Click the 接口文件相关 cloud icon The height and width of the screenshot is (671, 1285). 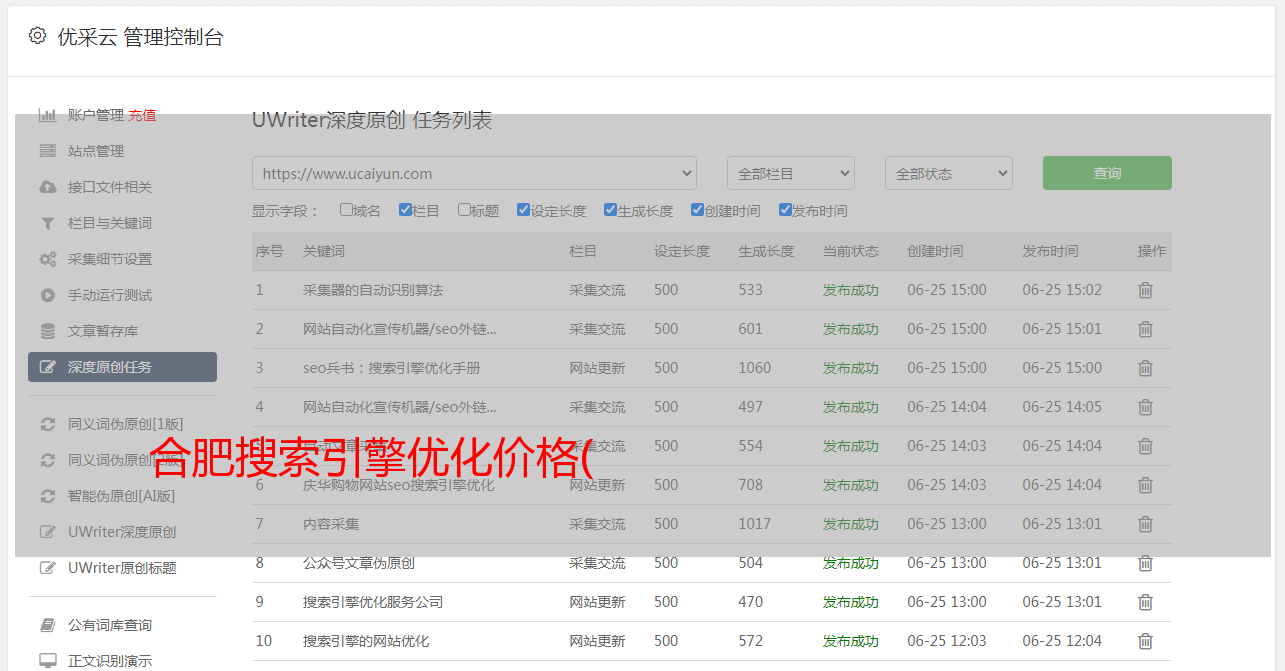coord(47,187)
